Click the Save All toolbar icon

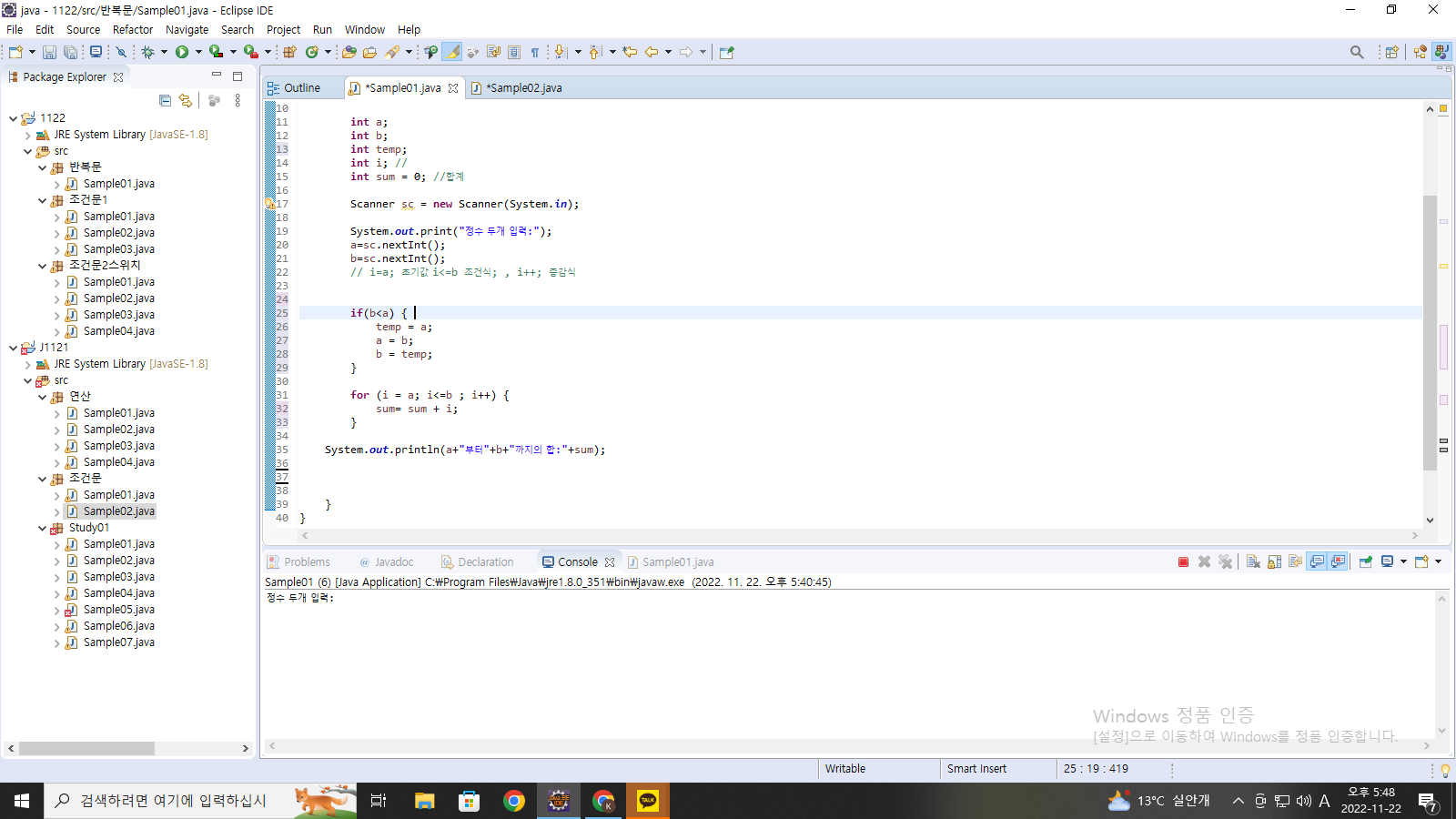coord(70,52)
